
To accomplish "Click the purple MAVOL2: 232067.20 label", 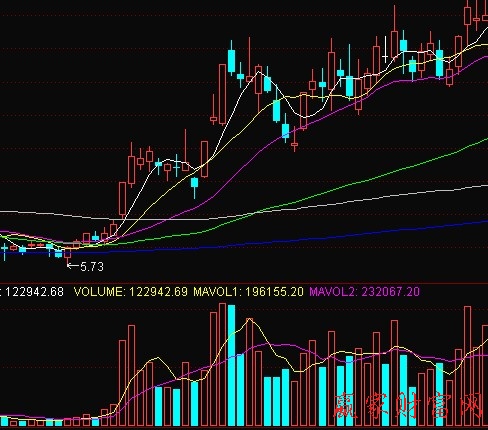I will coord(364,292).
